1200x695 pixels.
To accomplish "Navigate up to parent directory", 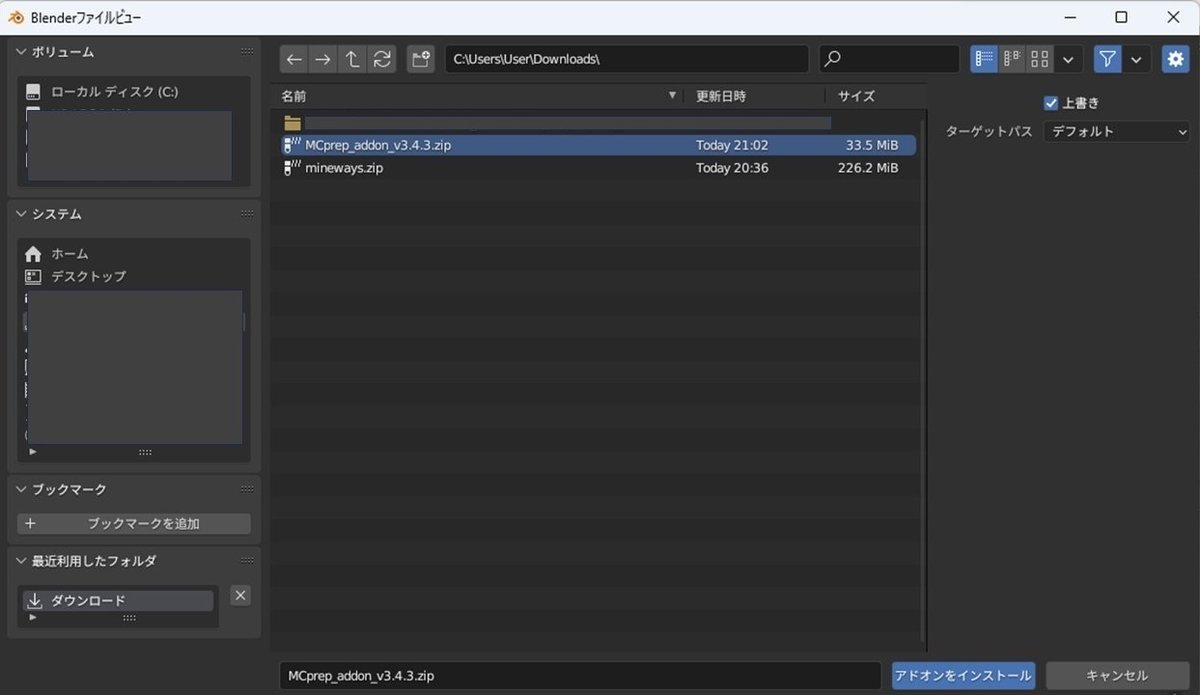I will click(352, 59).
